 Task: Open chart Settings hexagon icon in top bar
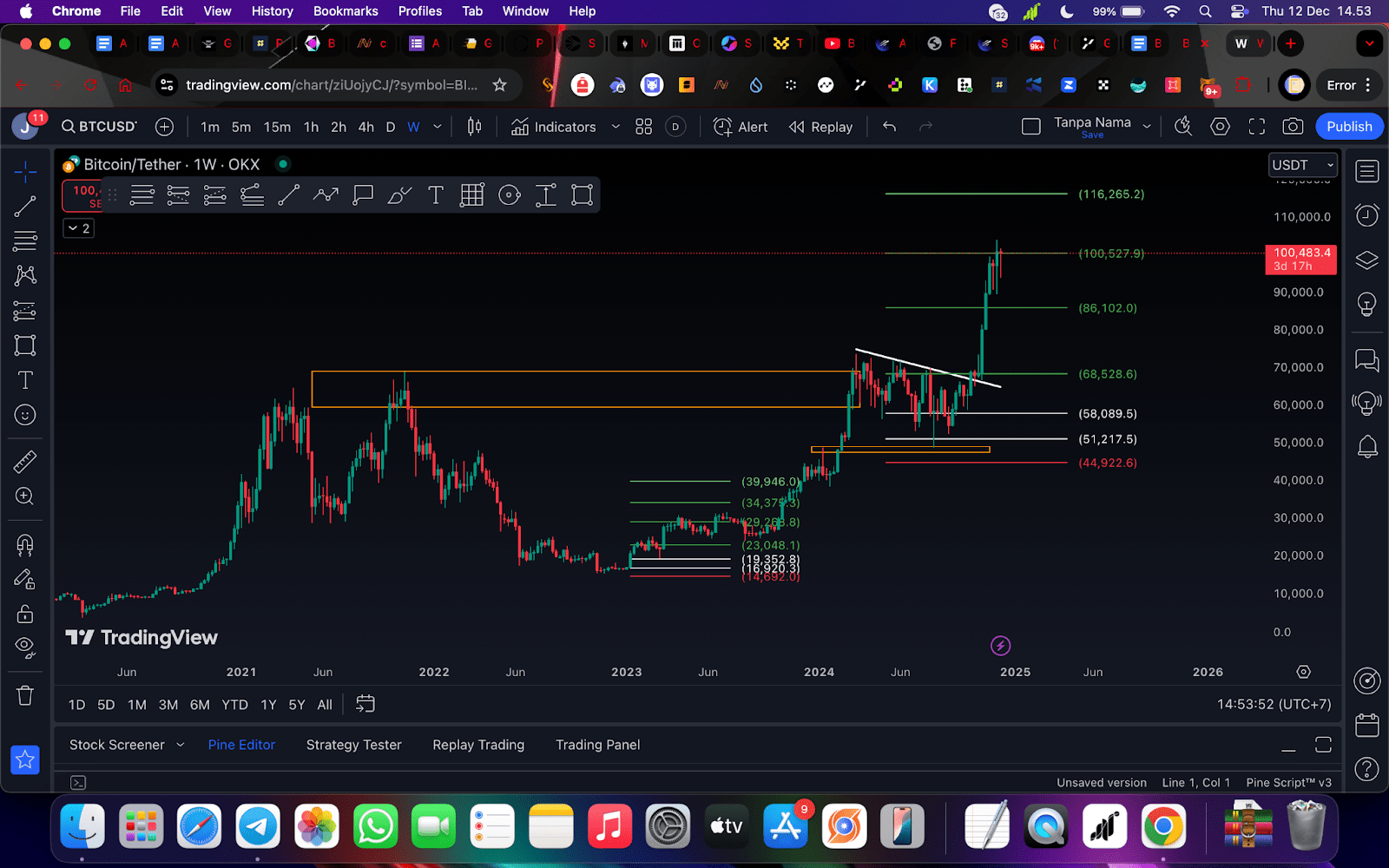(x=1220, y=127)
